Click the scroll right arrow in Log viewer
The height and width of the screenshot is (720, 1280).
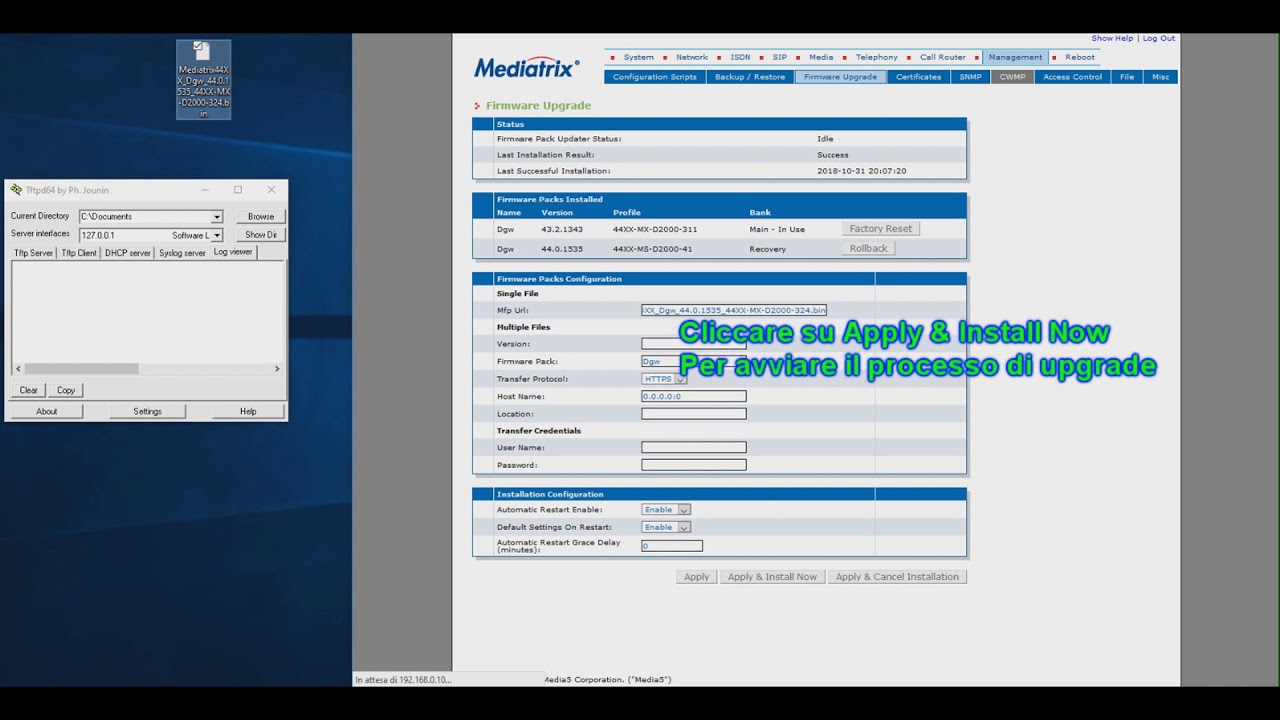coord(277,368)
